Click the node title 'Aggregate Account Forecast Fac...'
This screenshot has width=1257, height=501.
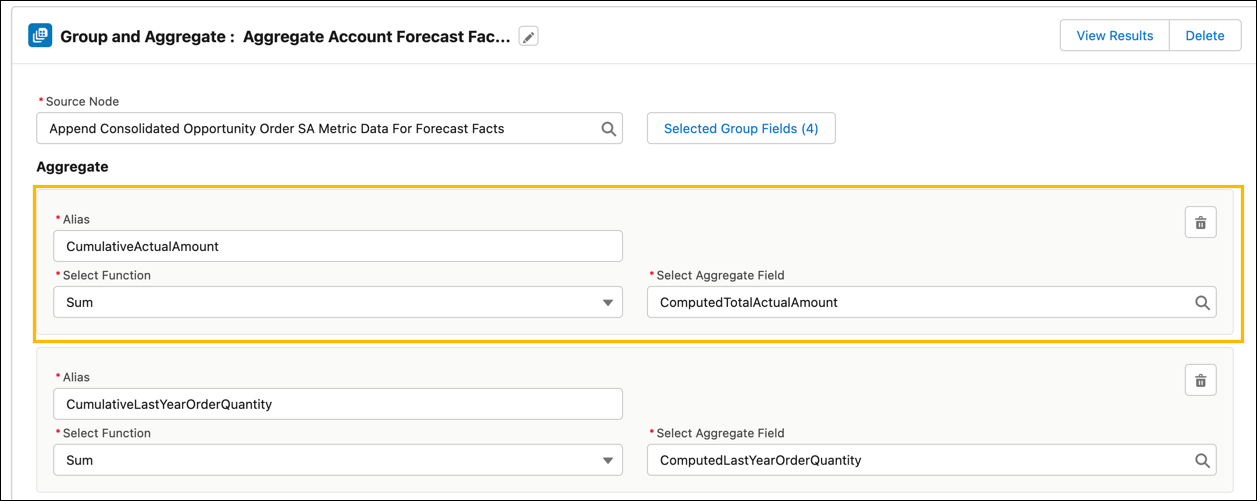point(377,37)
